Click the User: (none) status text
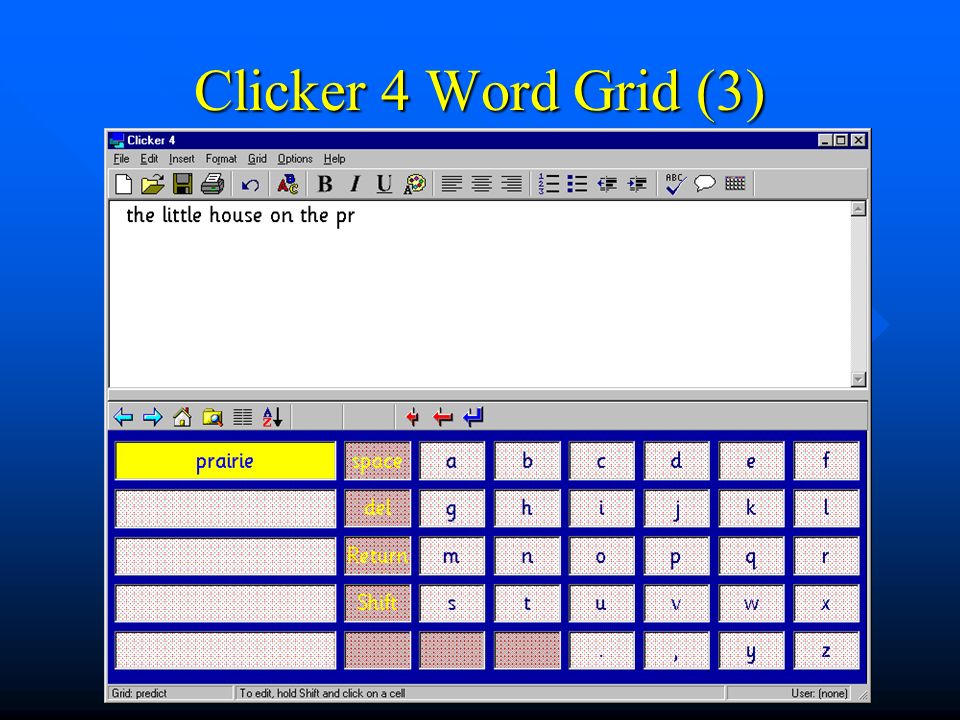 [819, 693]
